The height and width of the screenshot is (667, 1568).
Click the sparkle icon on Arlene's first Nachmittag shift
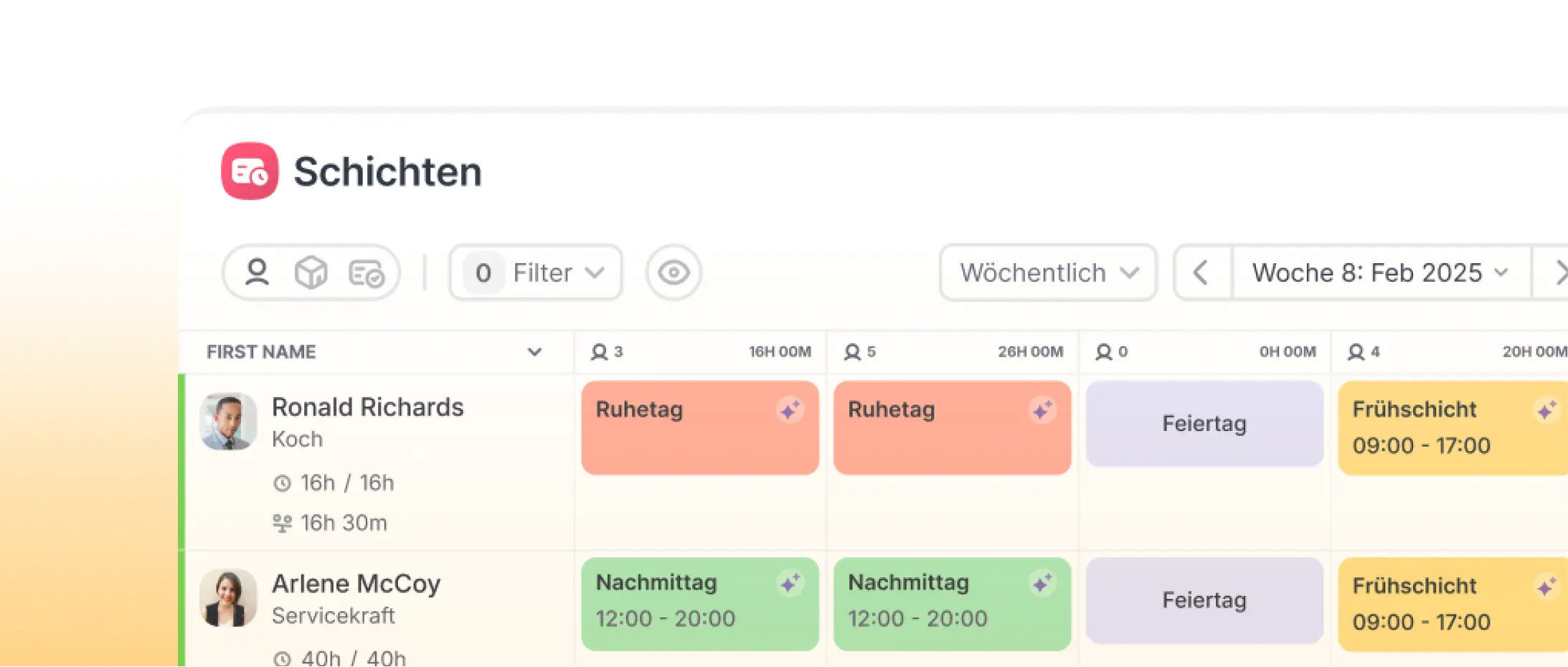(790, 584)
